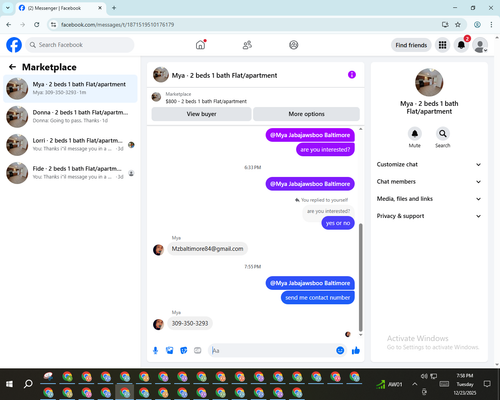Viewport: 500px width, 400px height.
Task: Select the Messenger | Facebook browser tab
Action: click(x=60, y=8)
